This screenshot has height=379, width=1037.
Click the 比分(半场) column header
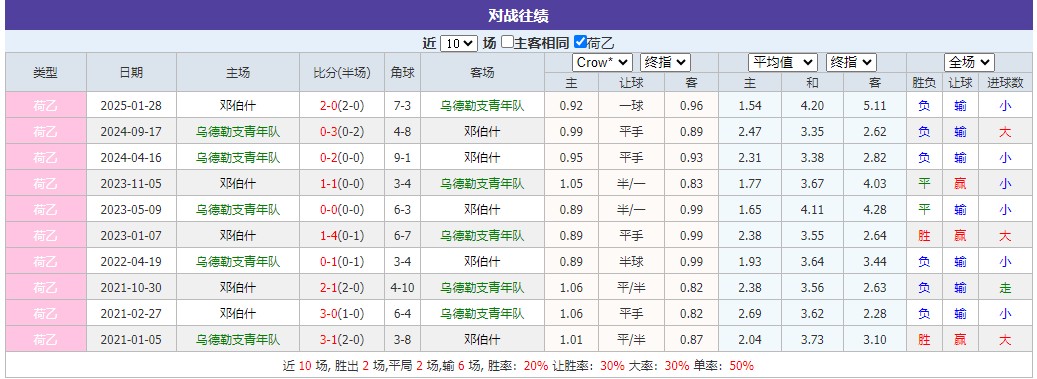[342, 73]
